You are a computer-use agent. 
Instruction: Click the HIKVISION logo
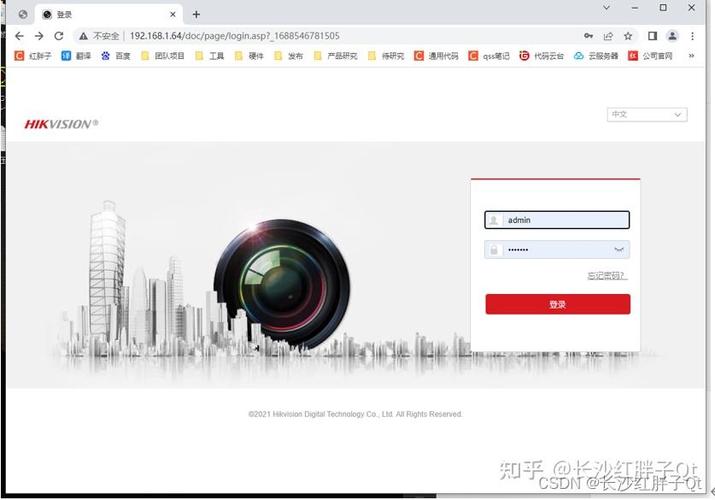point(61,124)
